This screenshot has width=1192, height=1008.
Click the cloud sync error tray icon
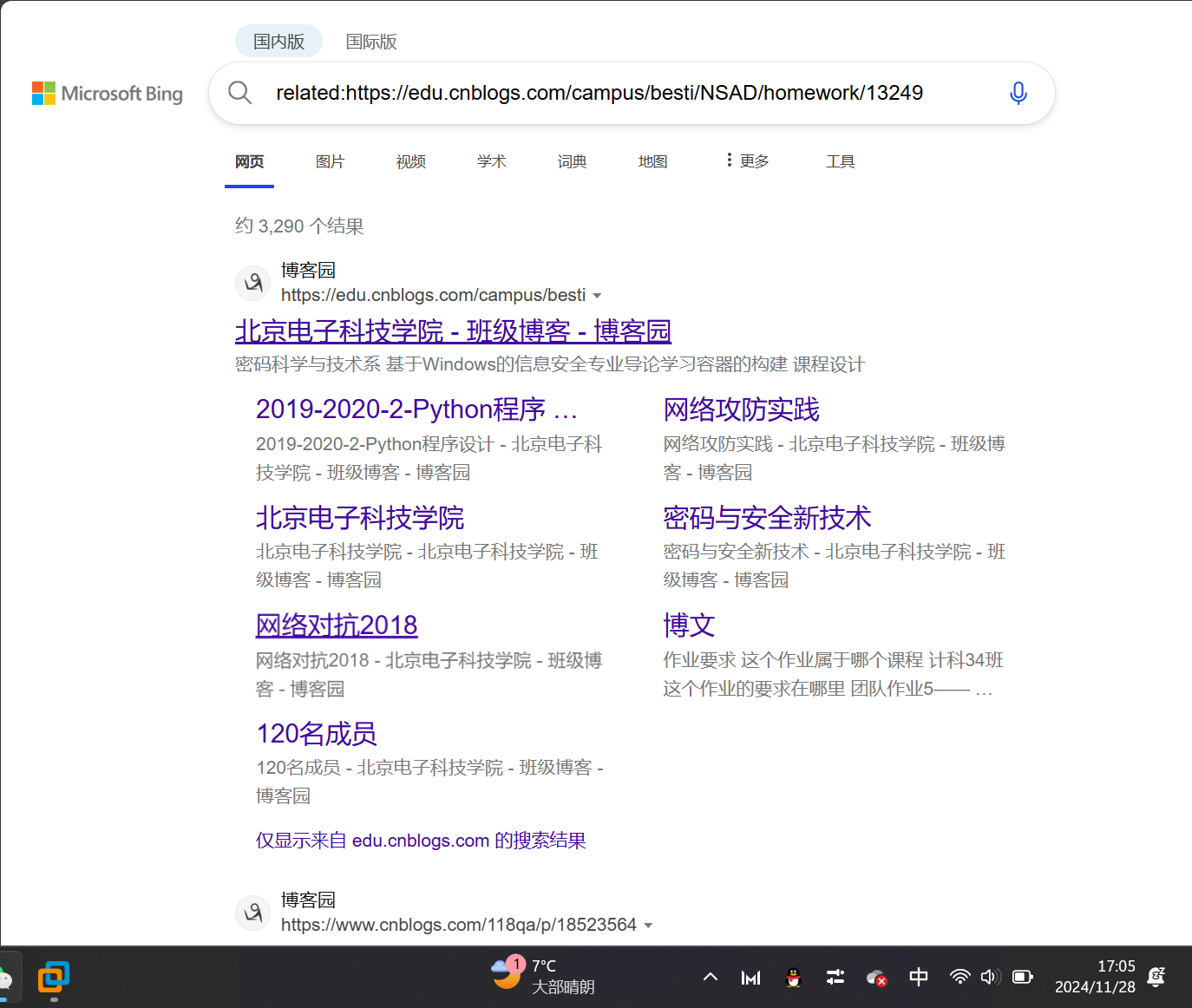pos(876,978)
